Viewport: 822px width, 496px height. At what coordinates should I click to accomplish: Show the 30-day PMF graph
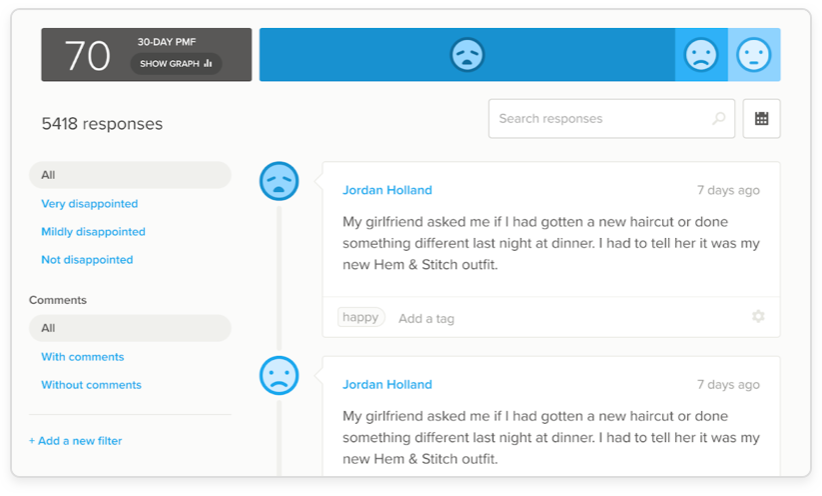(176, 64)
